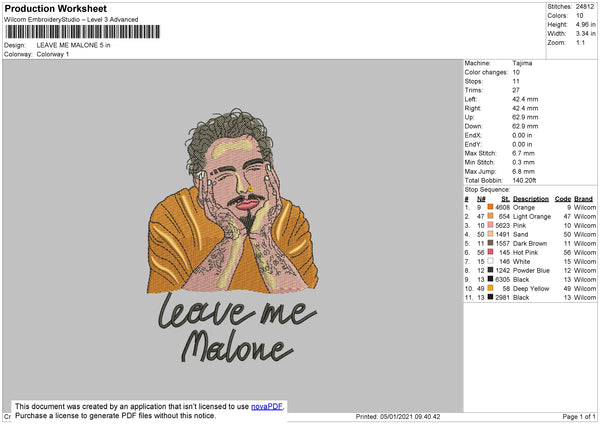Click the 'Page 1 of 1' footer text

pyautogui.click(x=579, y=416)
